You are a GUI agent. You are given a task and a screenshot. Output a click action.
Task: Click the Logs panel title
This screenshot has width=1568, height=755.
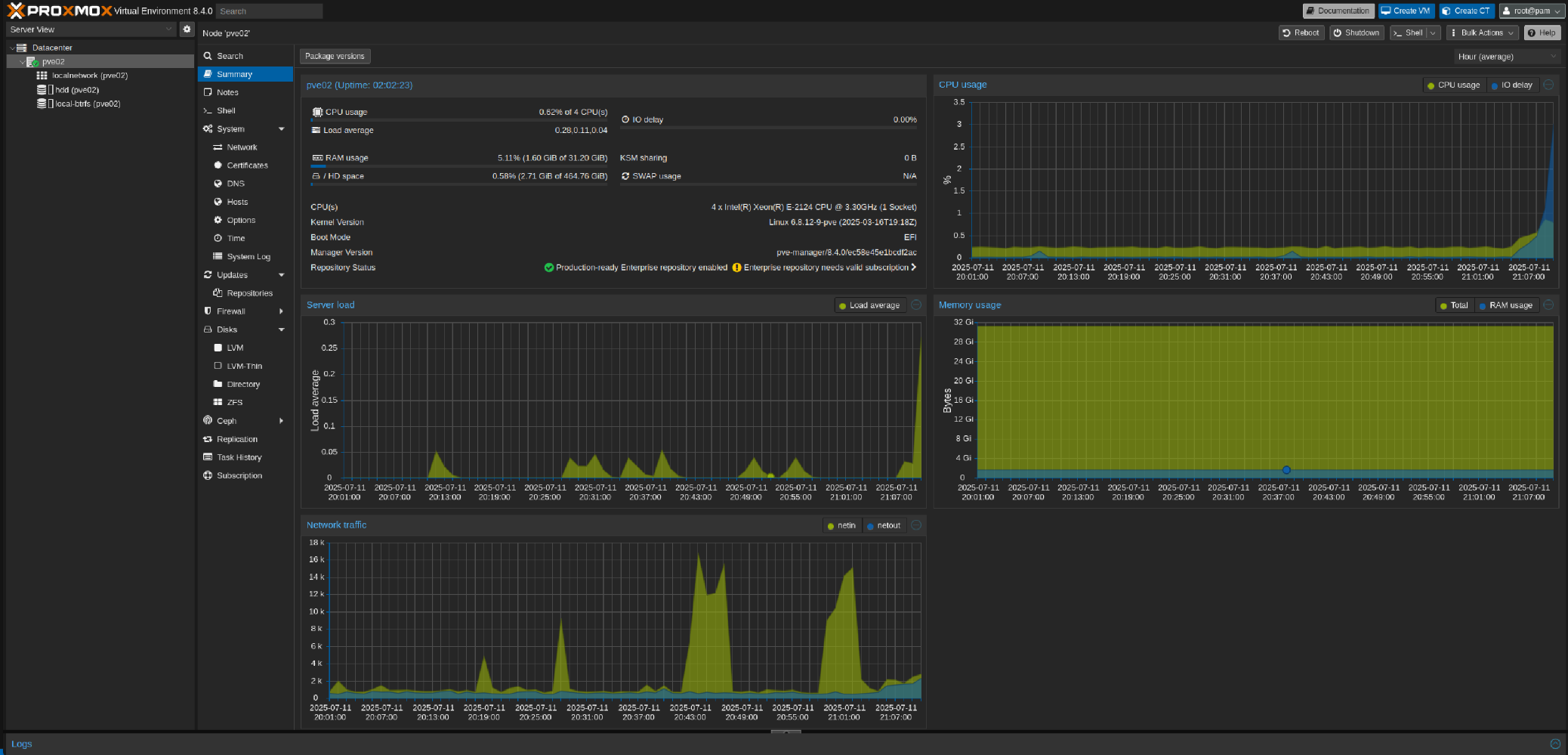coord(21,744)
